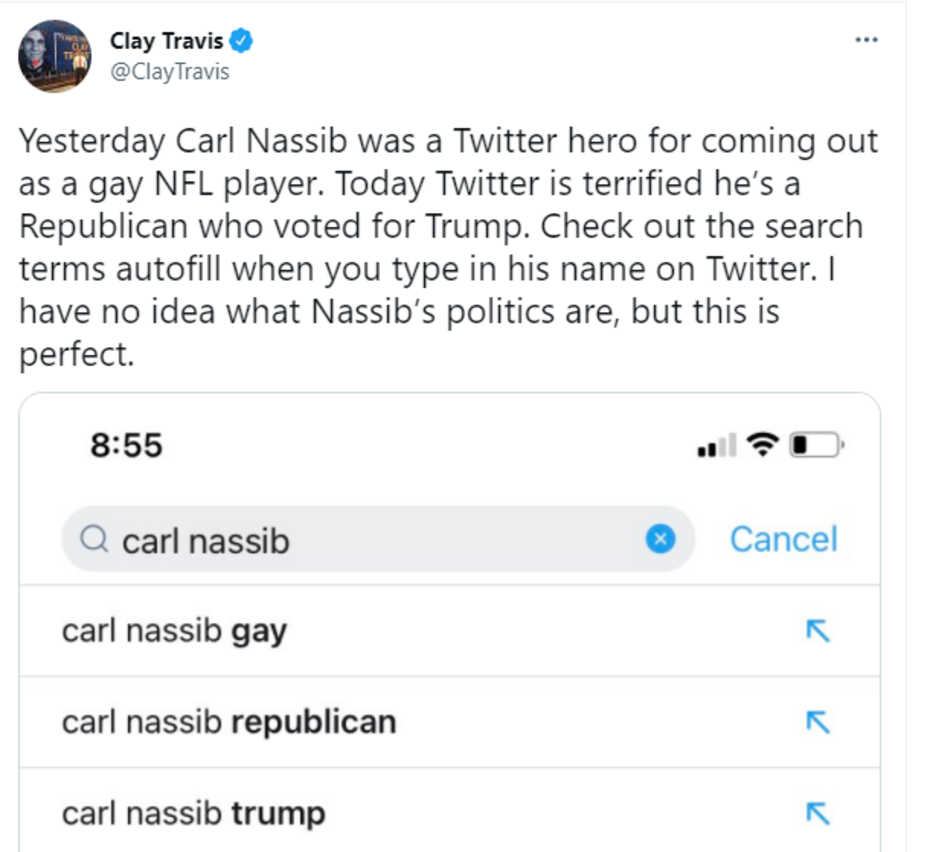
Task: Click the battery indicator icon
Action: point(817,445)
